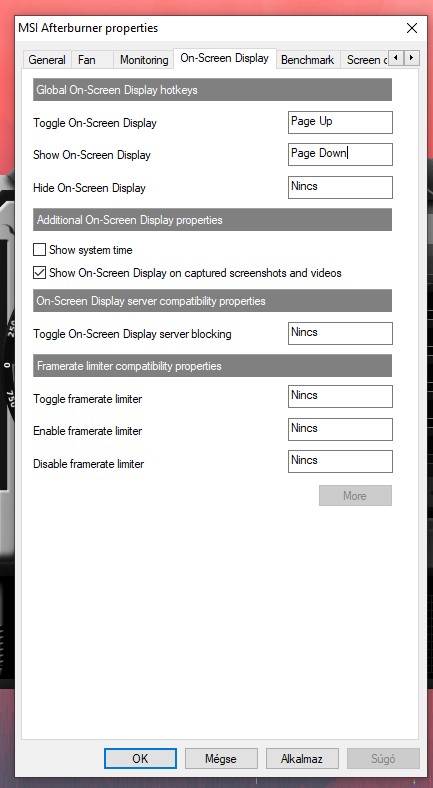The width and height of the screenshot is (433, 788).
Task: Uncheck Show OSD on captured screenshots and videos
Action: tap(39, 273)
